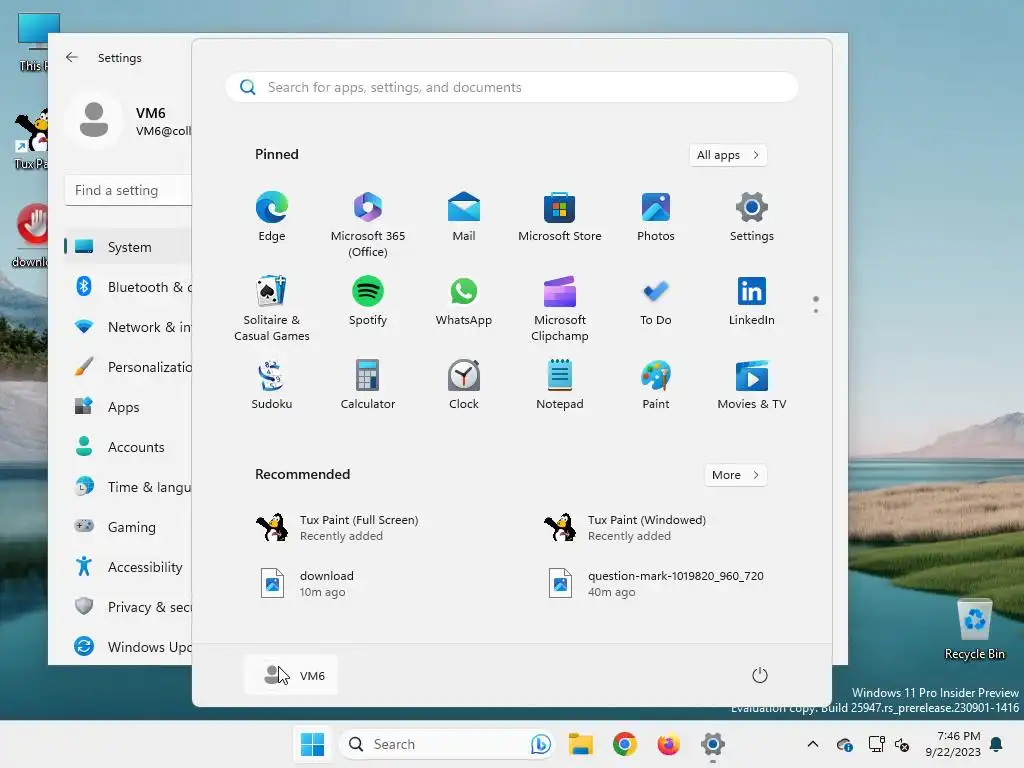The height and width of the screenshot is (768, 1024).
Task: Launch Sudoku game
Action: click(272, 385)
